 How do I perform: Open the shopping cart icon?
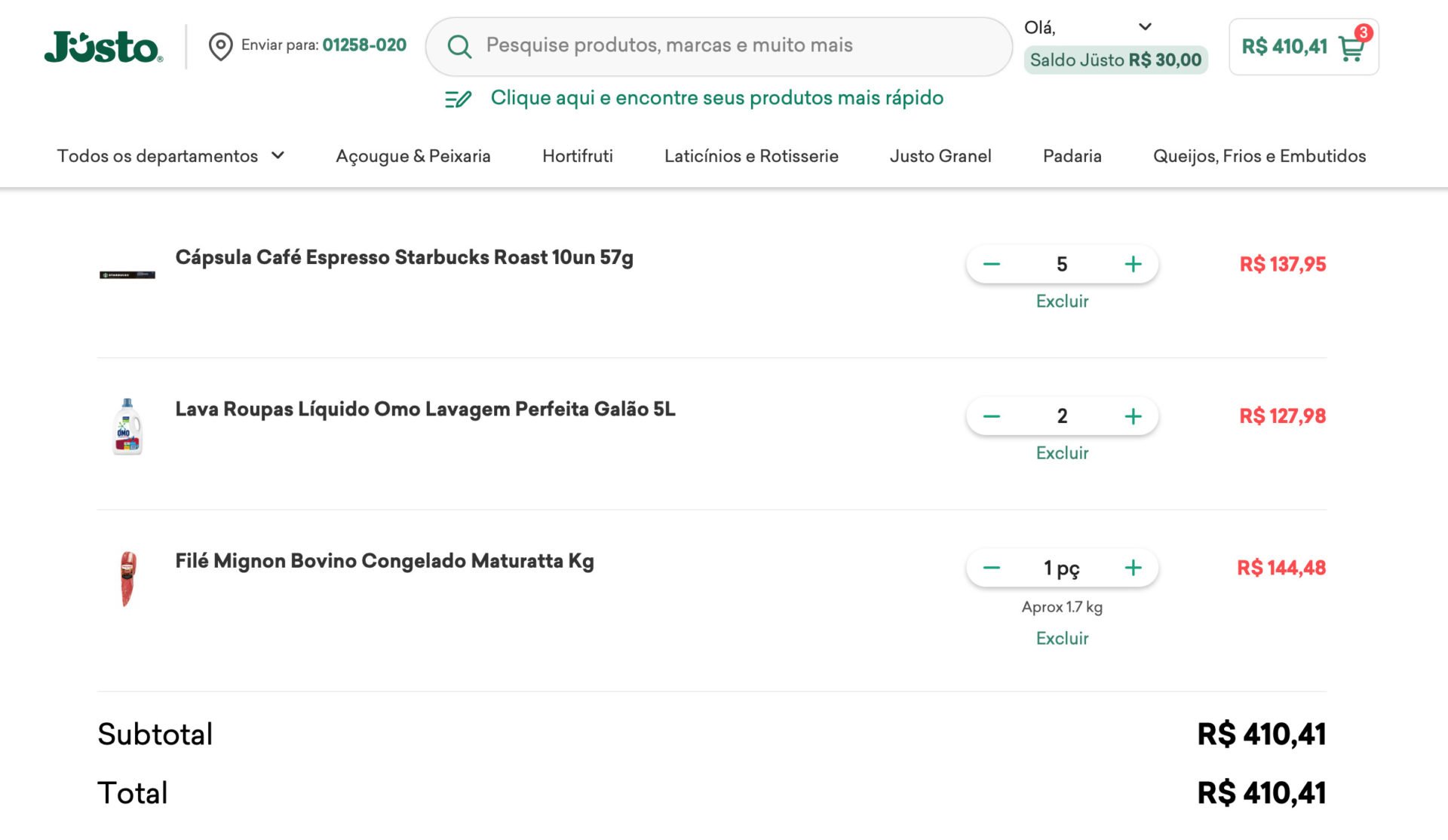coord(1351,49)
